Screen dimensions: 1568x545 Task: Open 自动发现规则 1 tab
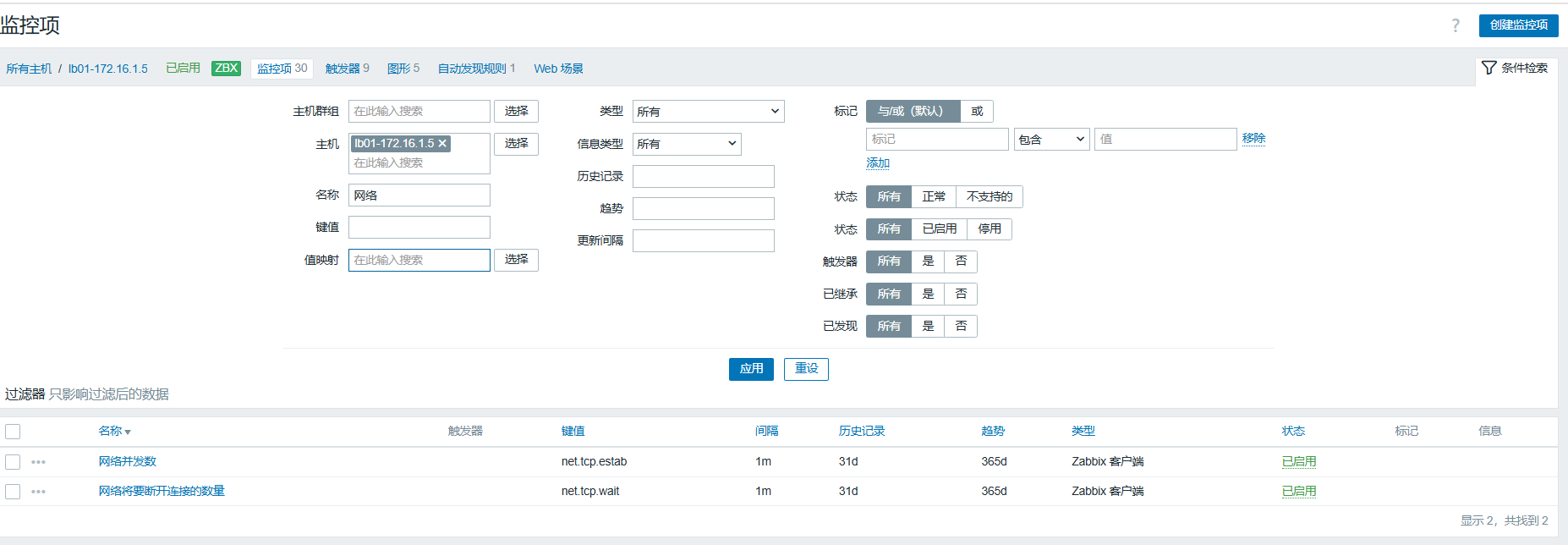pos(476,69)
